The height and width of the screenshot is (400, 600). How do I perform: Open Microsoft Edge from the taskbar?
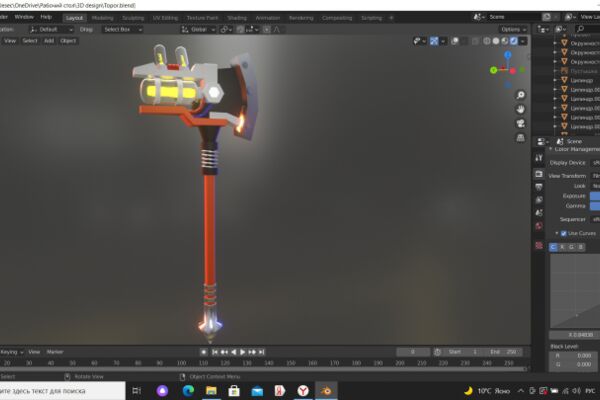pos(188,391)
